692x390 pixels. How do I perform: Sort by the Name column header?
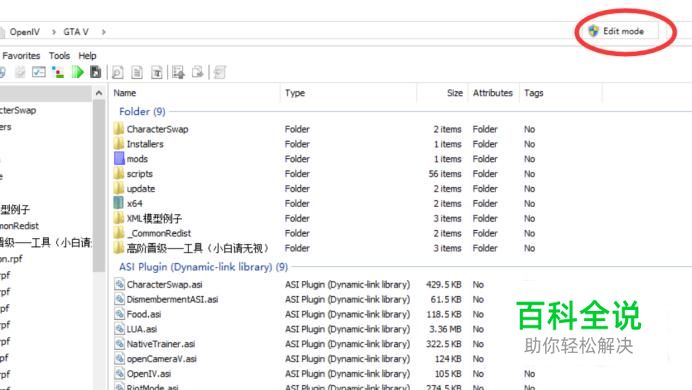124,93
